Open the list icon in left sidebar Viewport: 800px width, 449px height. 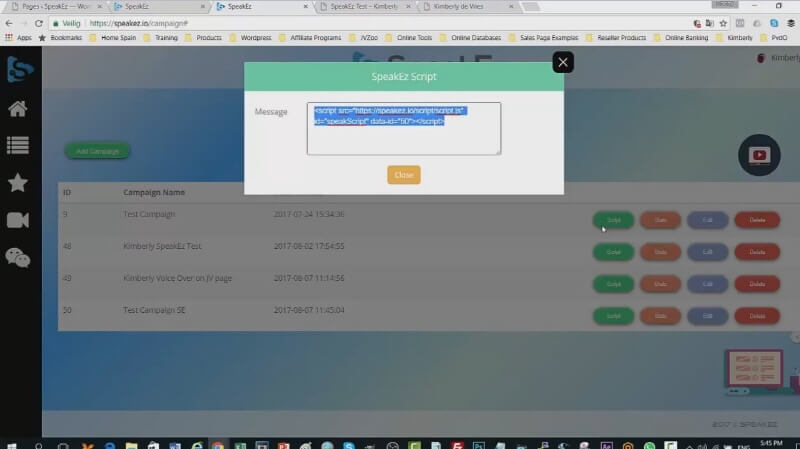(17, 145)
